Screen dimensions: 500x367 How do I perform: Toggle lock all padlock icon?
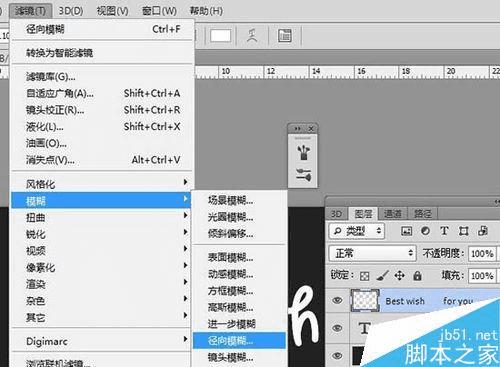coord(417,276)
